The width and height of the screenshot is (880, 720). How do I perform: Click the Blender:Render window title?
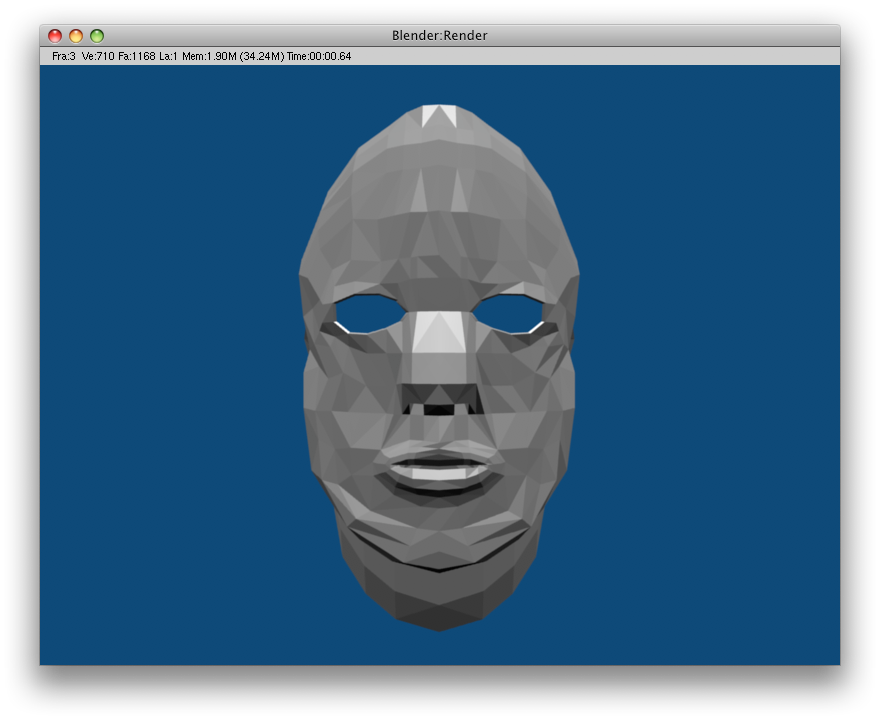click(440, 36)
